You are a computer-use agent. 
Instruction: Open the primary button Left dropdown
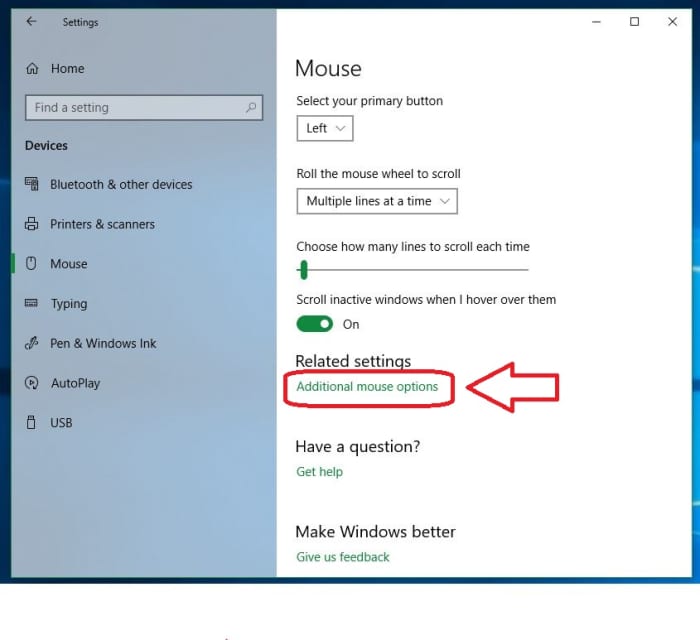(325, 129)
